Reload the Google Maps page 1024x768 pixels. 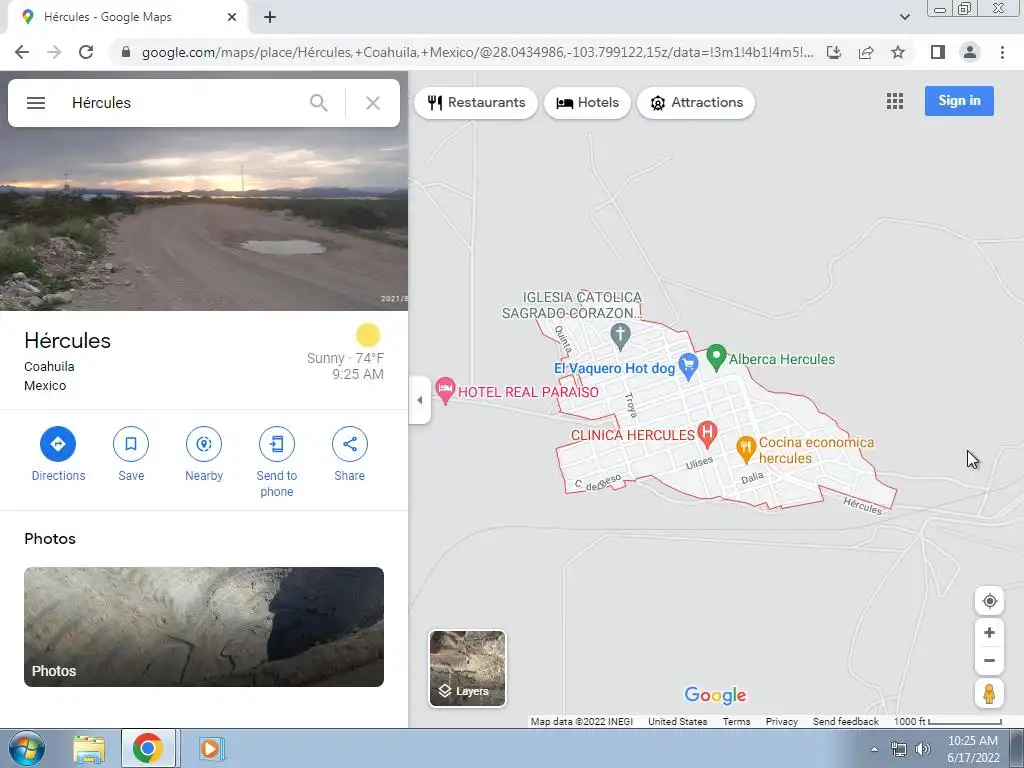click(x=86, y=52)
